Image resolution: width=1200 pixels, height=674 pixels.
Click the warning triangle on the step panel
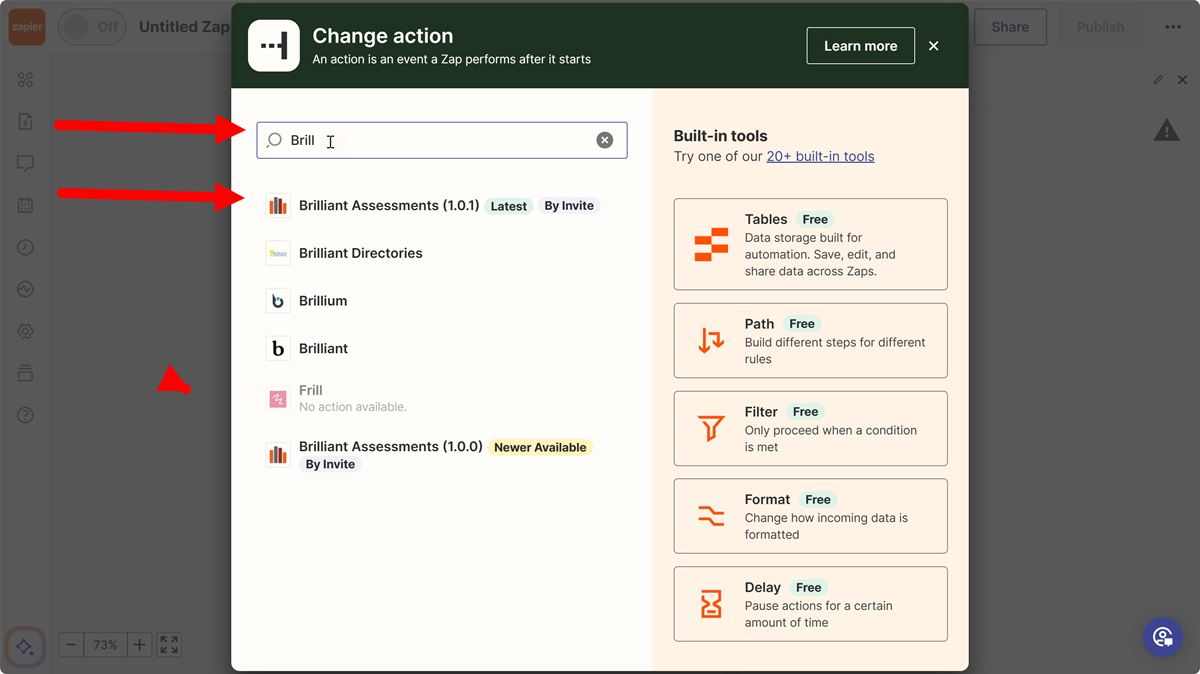[x=1166, y=128]
